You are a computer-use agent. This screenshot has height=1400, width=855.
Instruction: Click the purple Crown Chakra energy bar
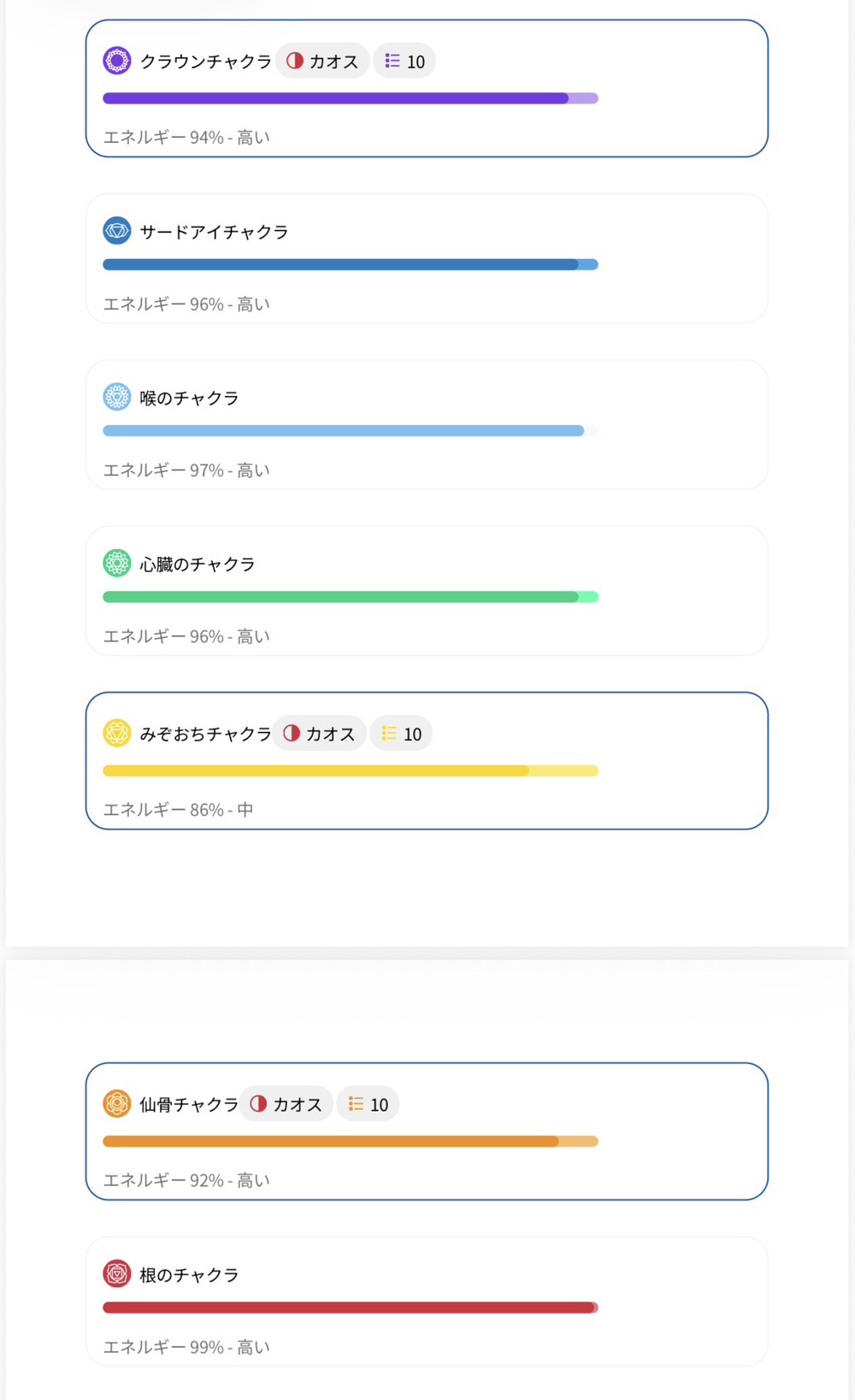pyautogui.click(x=351, y=98)
